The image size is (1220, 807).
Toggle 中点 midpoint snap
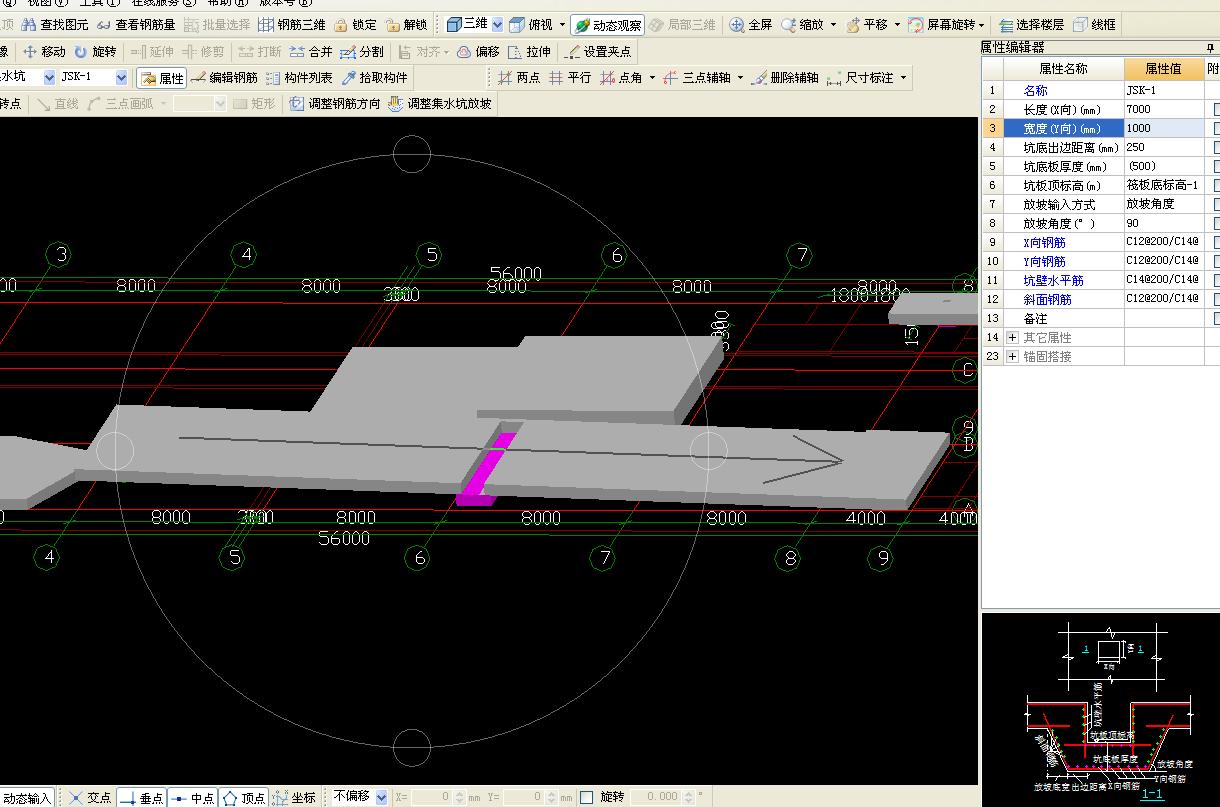pyautogui.click(x=193, y=797)
